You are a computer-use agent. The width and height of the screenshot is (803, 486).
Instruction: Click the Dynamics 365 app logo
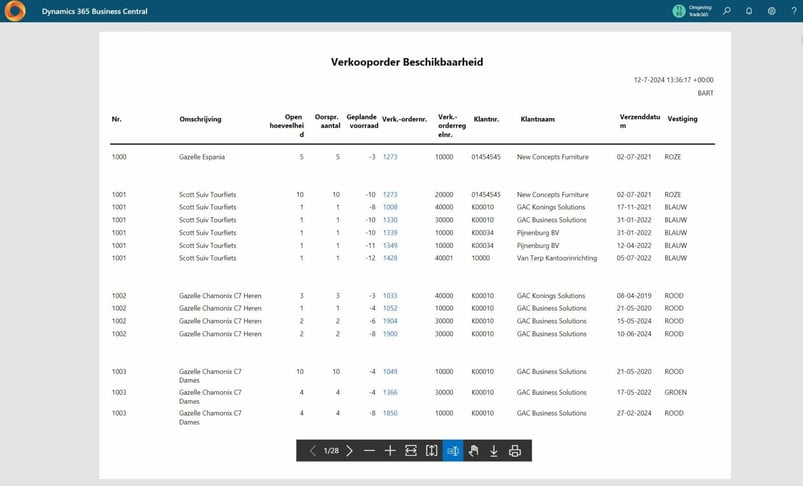(15, 11)
